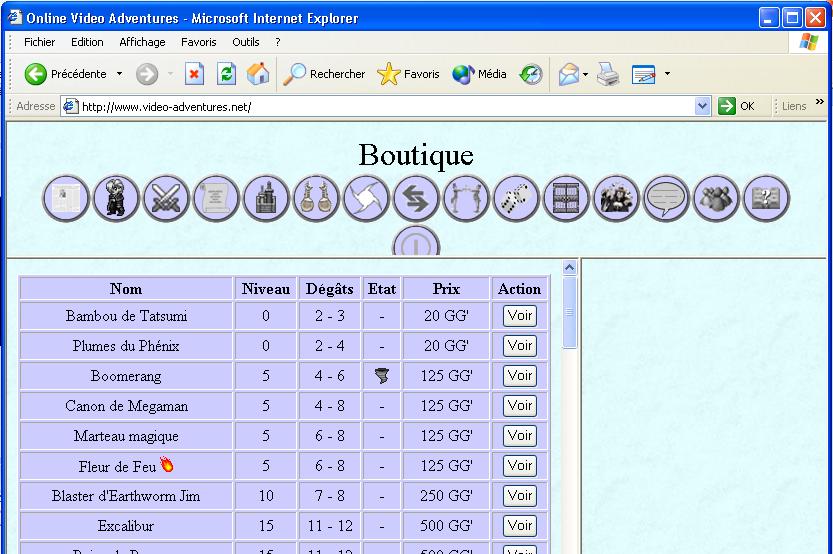Click the shop list scroll up arrow

coord(570,267)
